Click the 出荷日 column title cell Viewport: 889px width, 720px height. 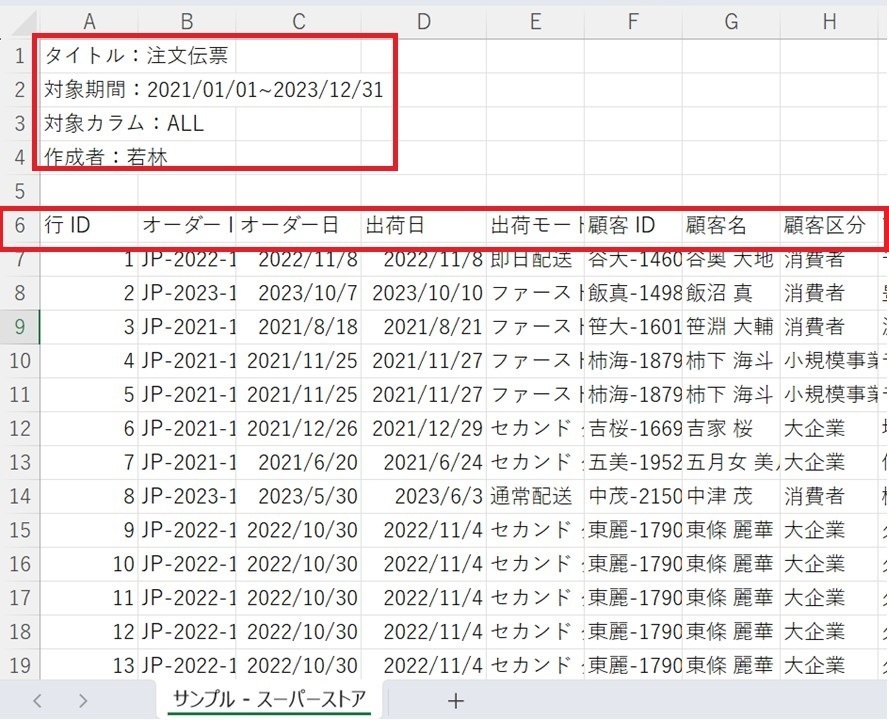(423, 226)
